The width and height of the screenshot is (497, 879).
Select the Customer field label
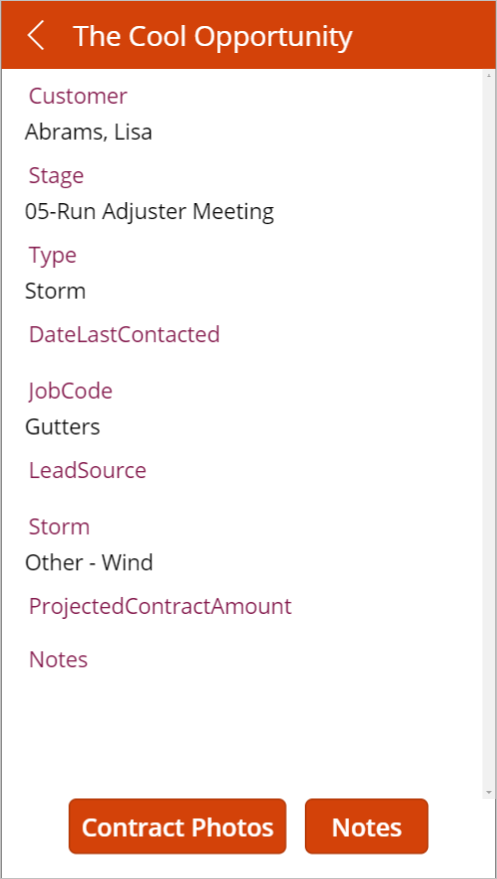pos(78,96)
